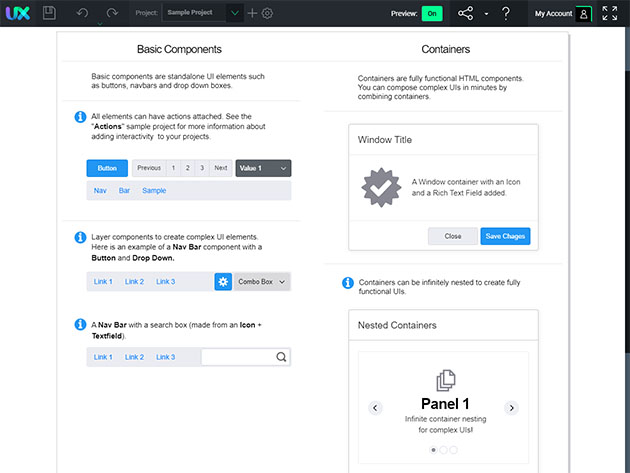Screen dimensions: 630x473
Task: Click the Save Changes button
Action: (505, 236)
